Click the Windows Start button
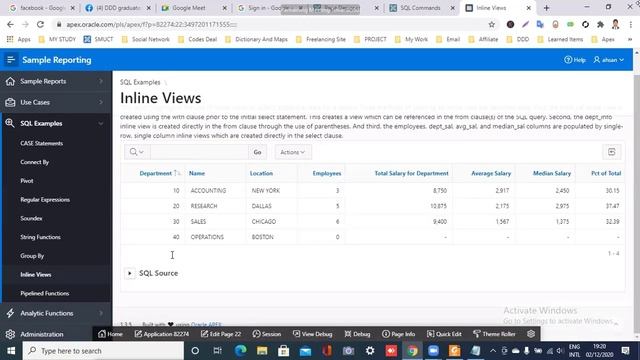 [x=11, y=351]
